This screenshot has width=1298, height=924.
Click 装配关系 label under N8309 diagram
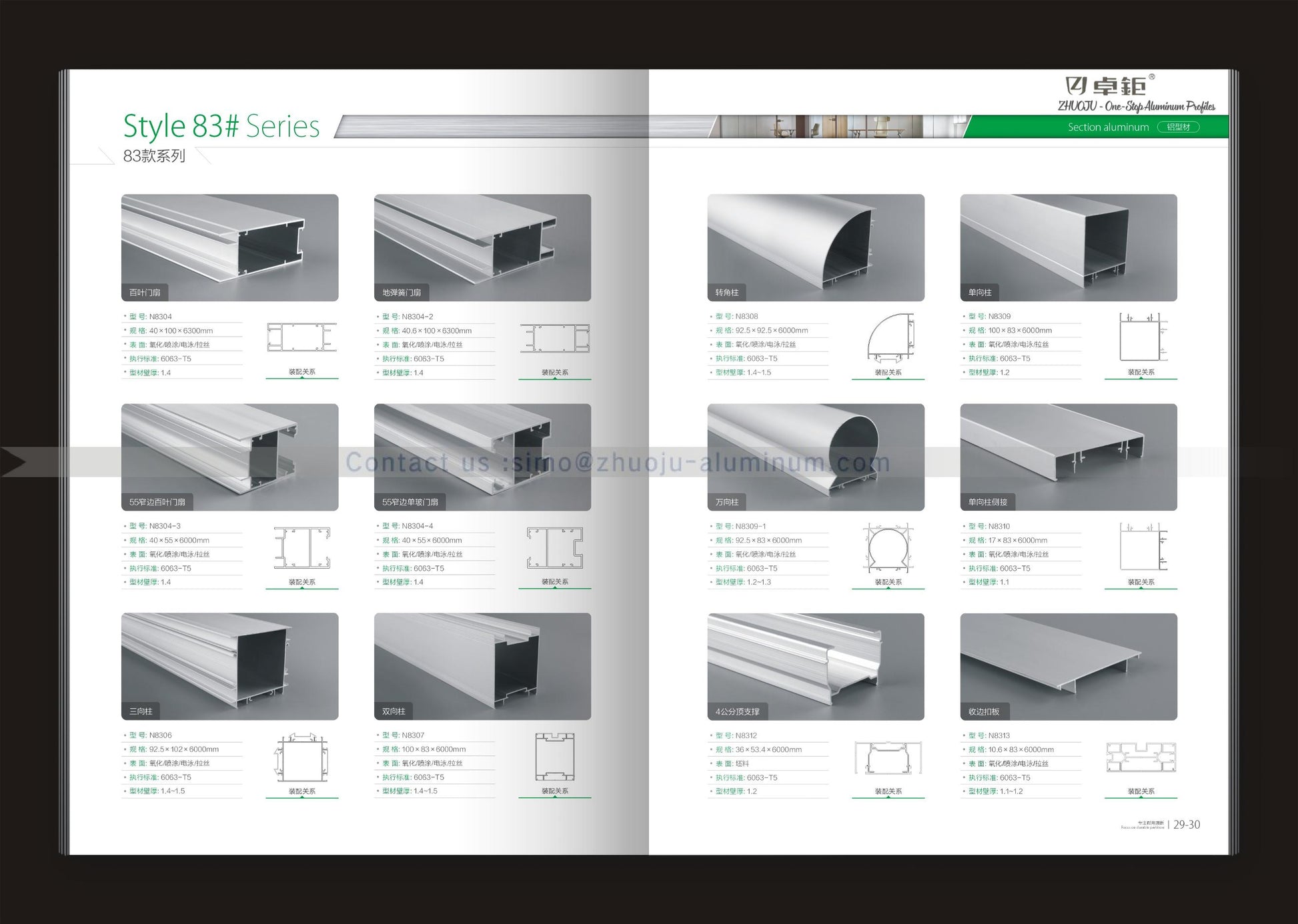coord(1141,373)
